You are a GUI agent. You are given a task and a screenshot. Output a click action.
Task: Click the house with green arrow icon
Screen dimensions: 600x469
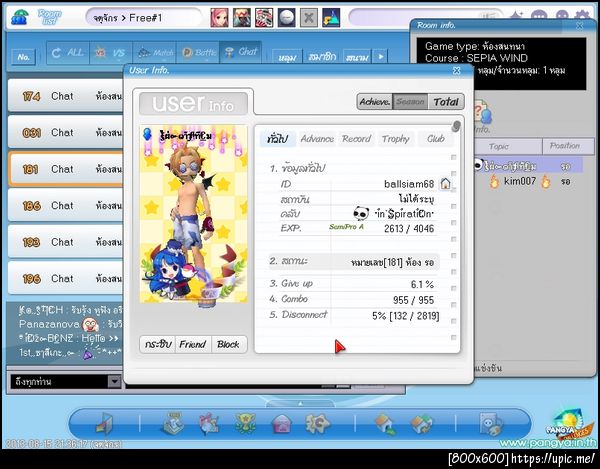pyautogui.click(x=386, y=425)
